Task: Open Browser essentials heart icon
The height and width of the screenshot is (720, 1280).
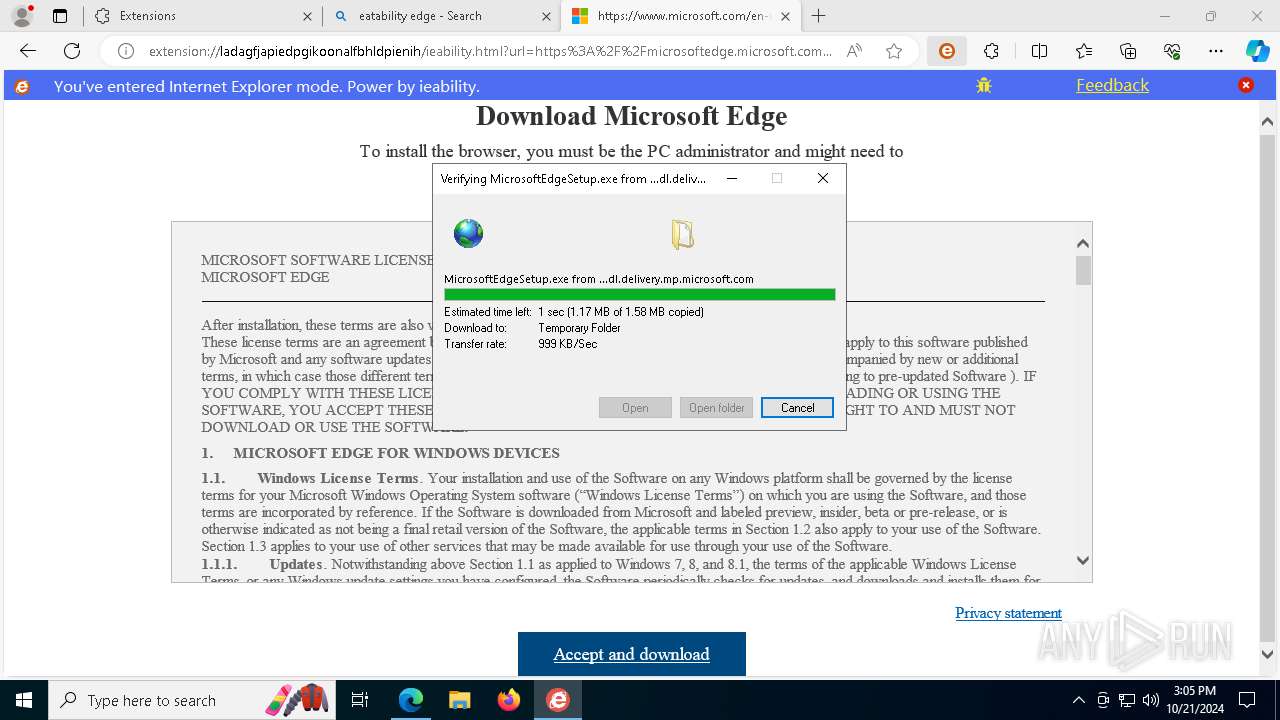Action: (1172, 51)
